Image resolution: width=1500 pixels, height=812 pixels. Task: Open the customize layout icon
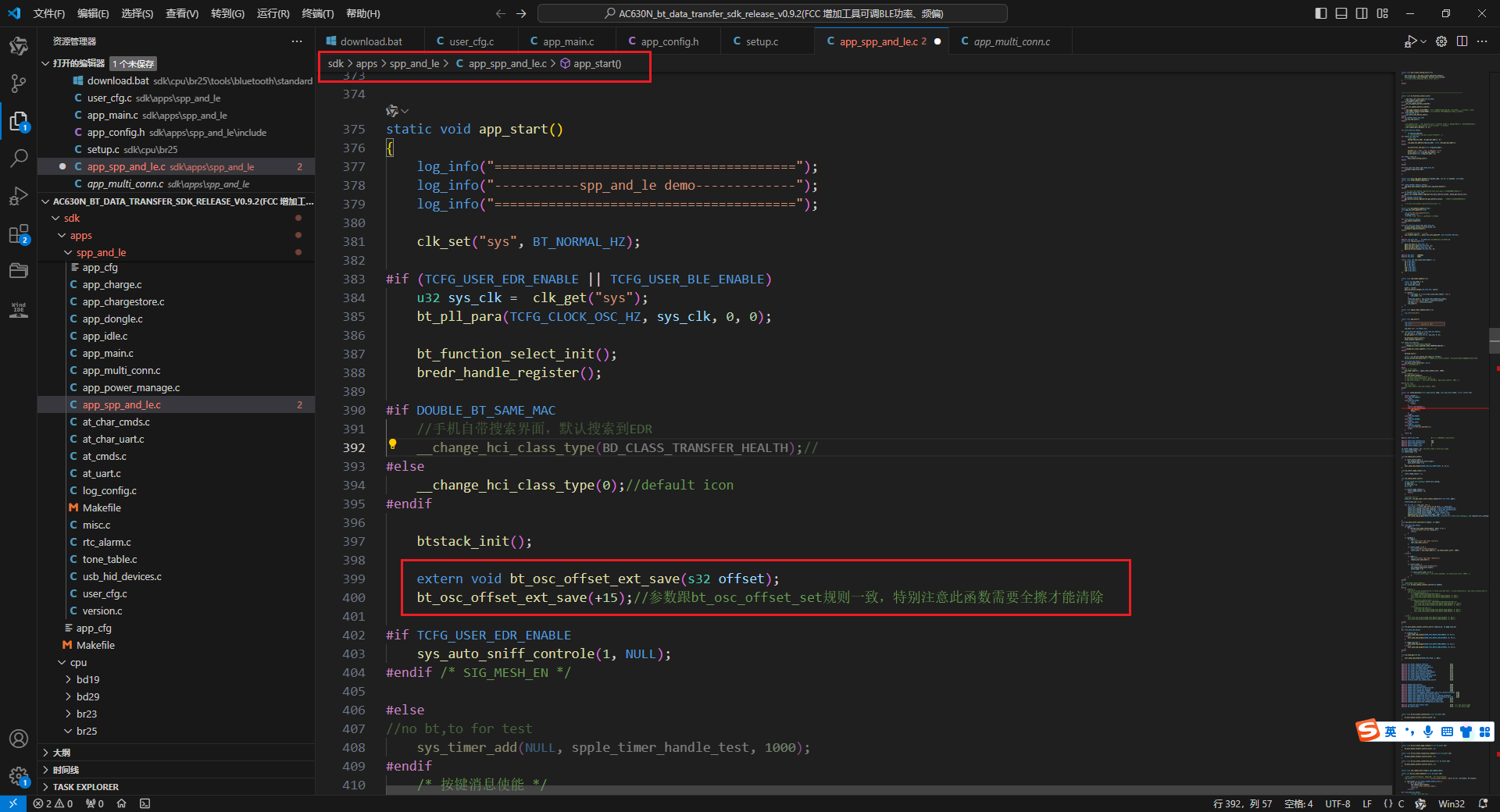point(1383,13)
